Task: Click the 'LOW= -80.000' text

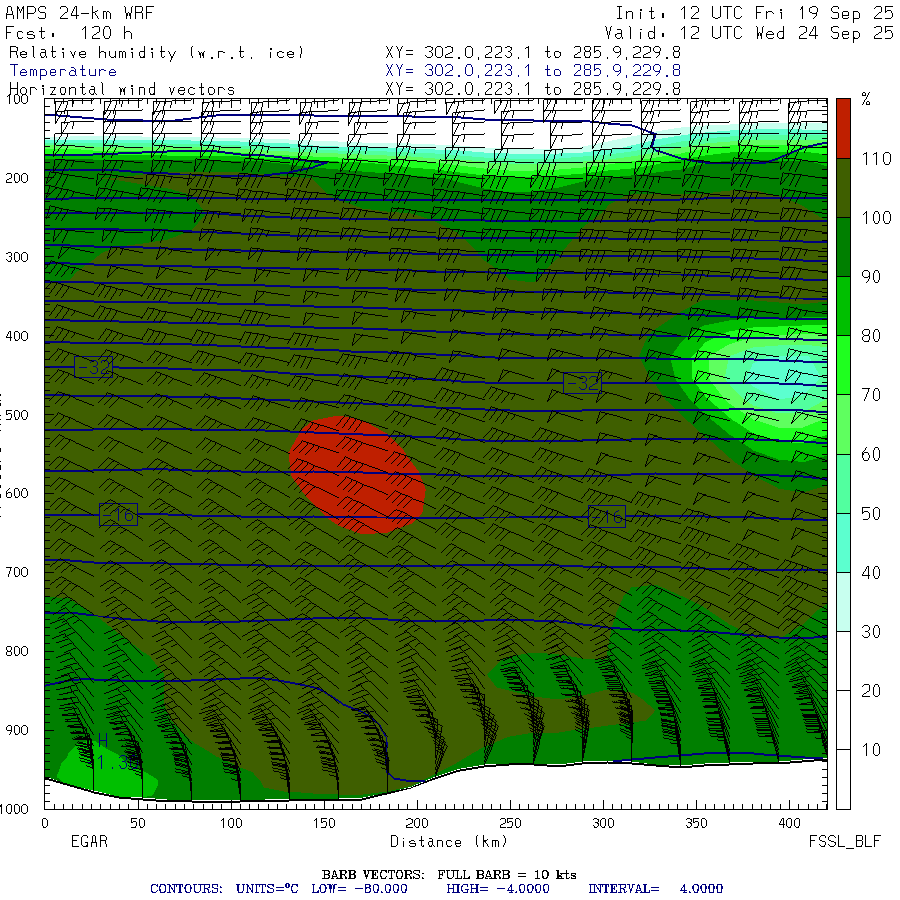Action: (359, 889)
